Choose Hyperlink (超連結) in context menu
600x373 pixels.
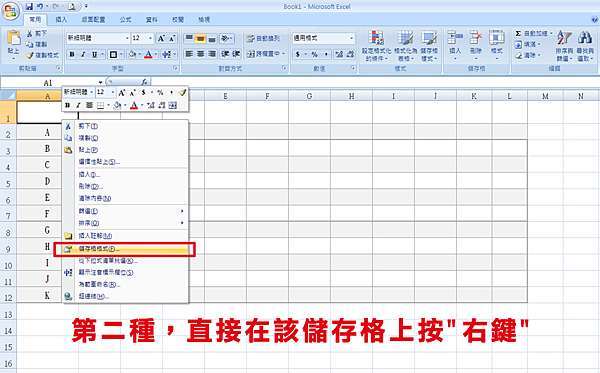[x=125, y=296]
